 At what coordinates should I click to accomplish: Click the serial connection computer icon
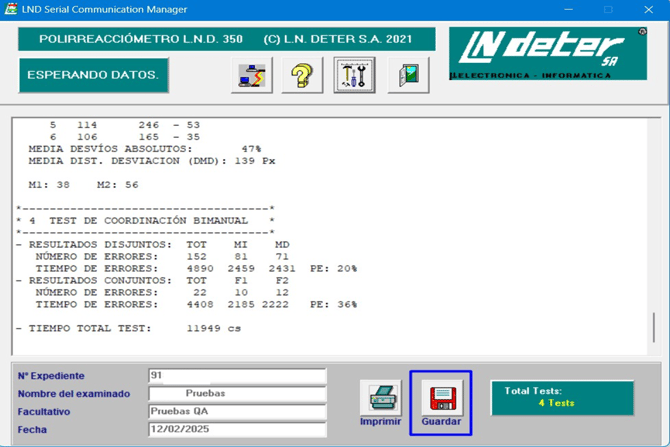(252, 75)
